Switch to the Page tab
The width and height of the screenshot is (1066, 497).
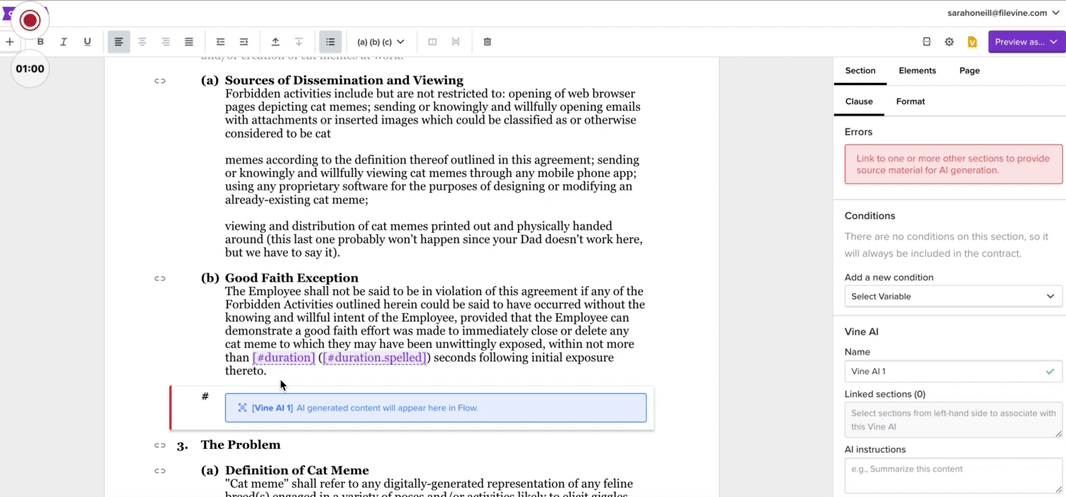[x=969, y=71]
